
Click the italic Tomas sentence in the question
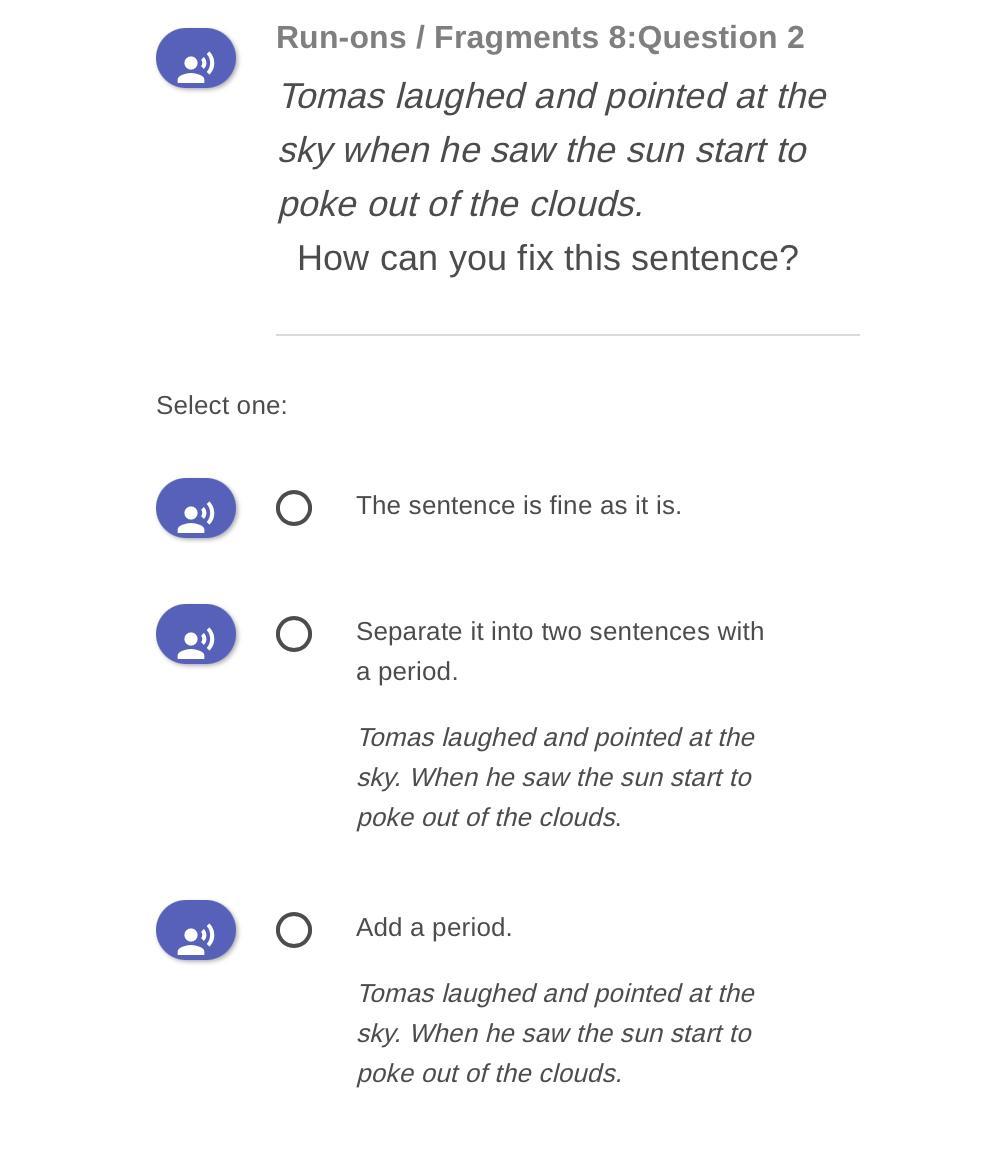[x=553, y=150]
